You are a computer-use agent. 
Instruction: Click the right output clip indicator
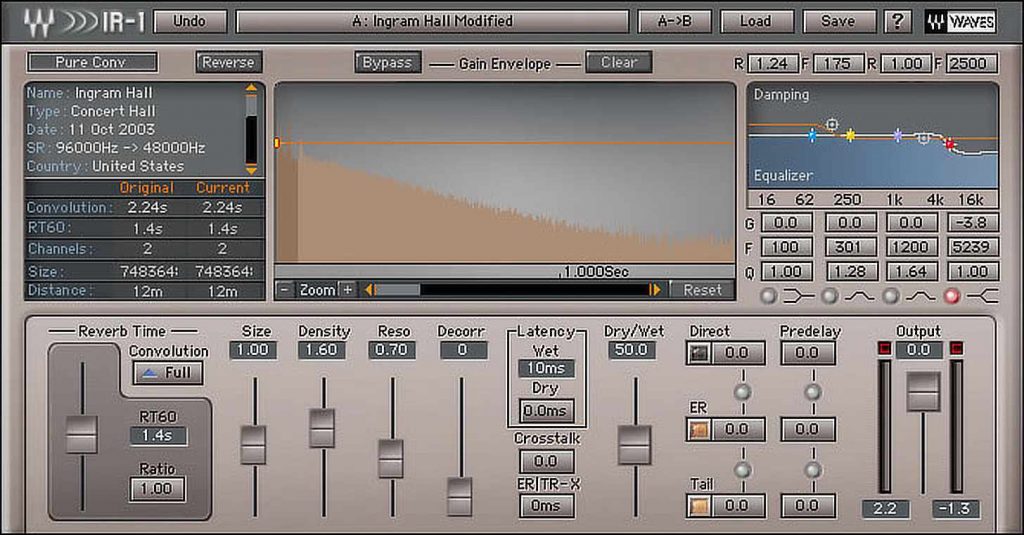coord(956,348)
